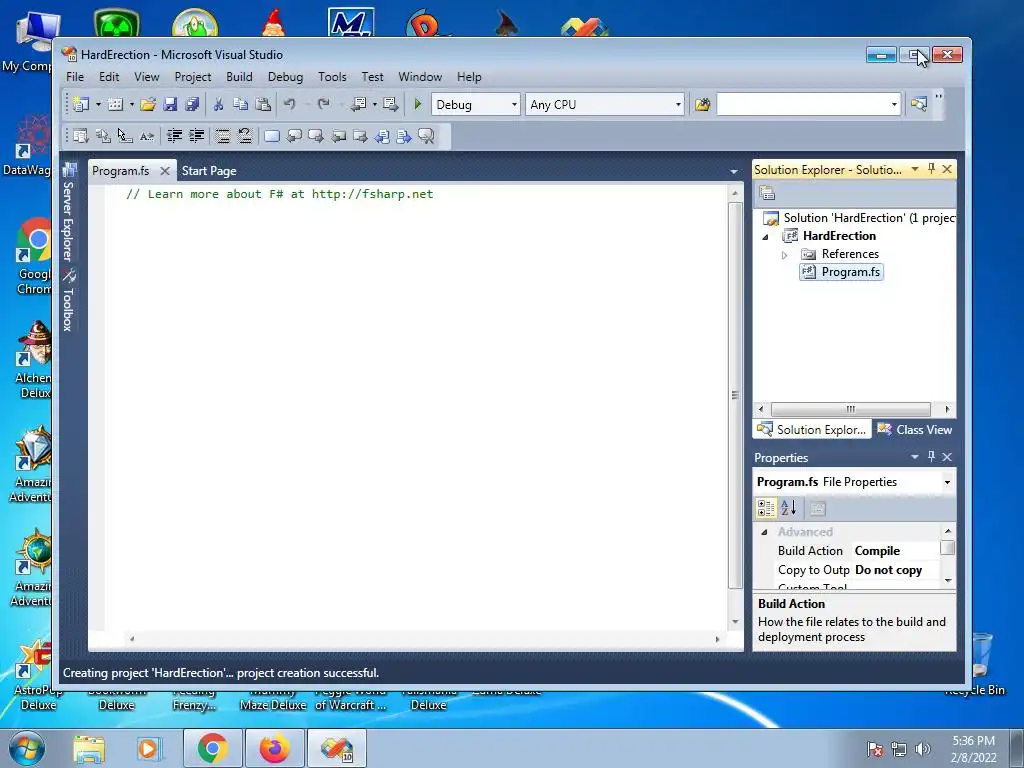The width and height of the screenshot is (1024, 768).
Task: Open the Any CPU platform dropdown
Action: coord(678,104)
